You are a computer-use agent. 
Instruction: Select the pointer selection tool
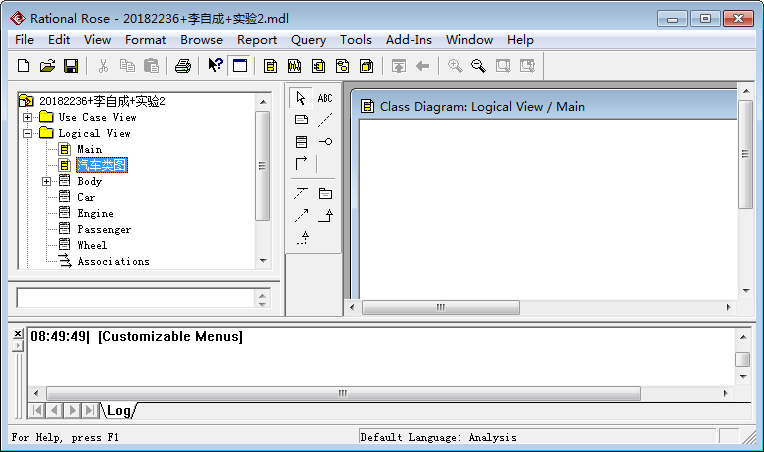click(x=301, y=98)
